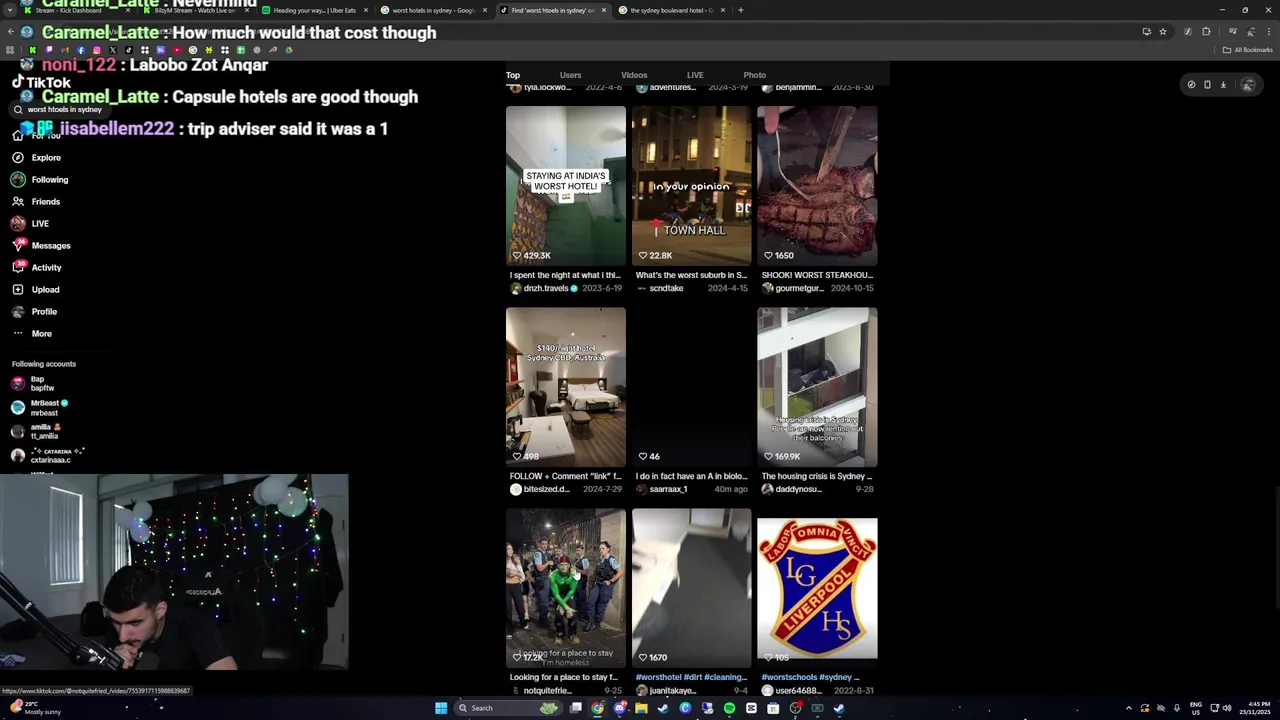Open MrBeast following account
The height and width of the screenshot is (720, 1280).
(x=40, y=408)
